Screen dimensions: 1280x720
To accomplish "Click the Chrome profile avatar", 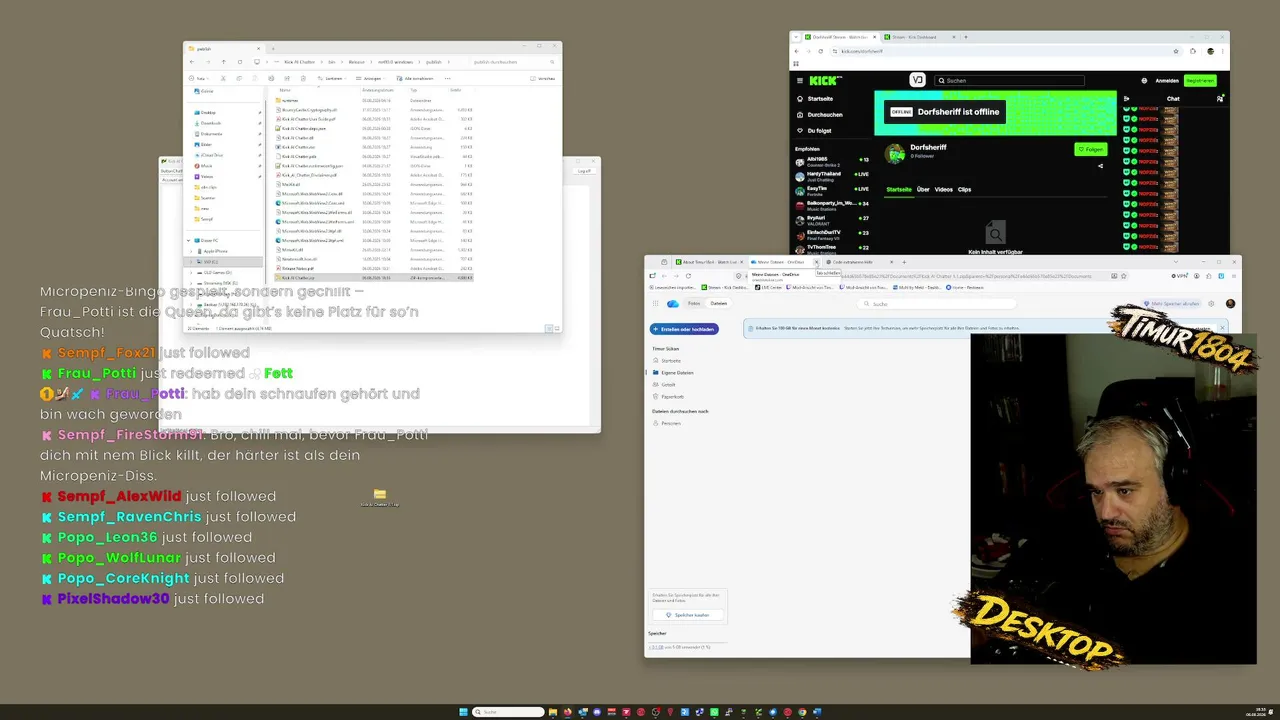I will pyautogui.click(x=1210, y=51).
